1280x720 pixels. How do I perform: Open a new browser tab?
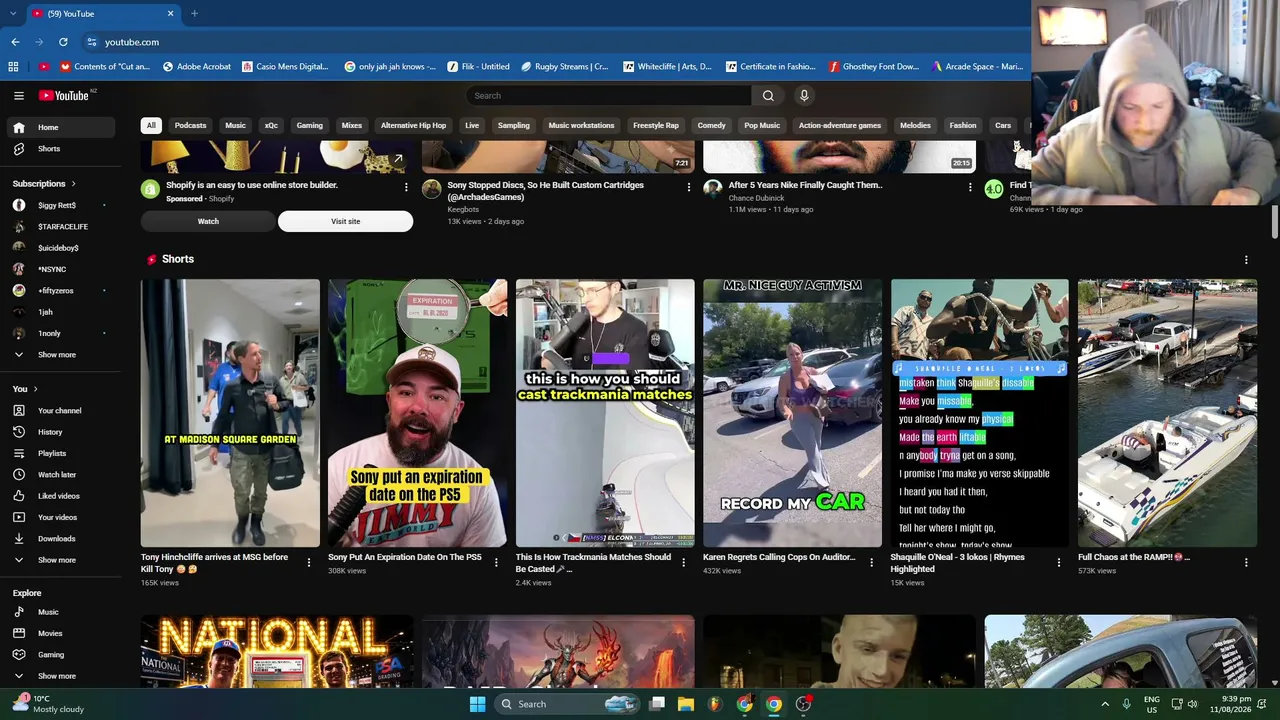[x=194, y=14]
